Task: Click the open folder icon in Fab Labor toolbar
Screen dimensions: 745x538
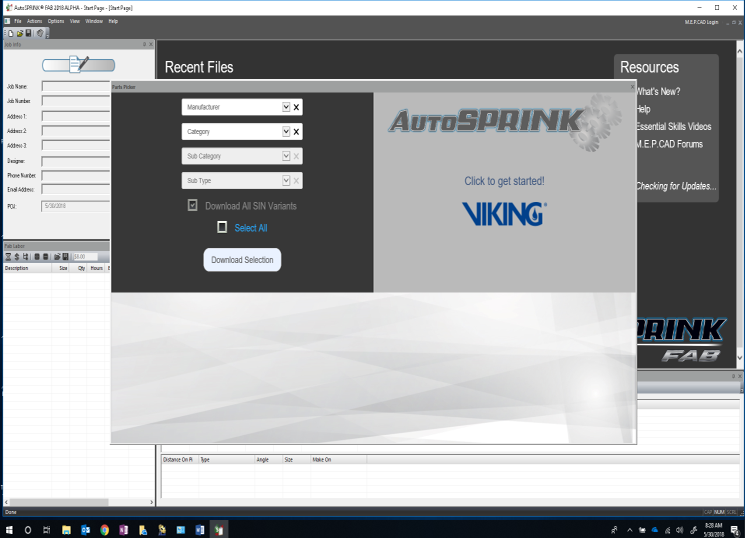Action: 57,257
